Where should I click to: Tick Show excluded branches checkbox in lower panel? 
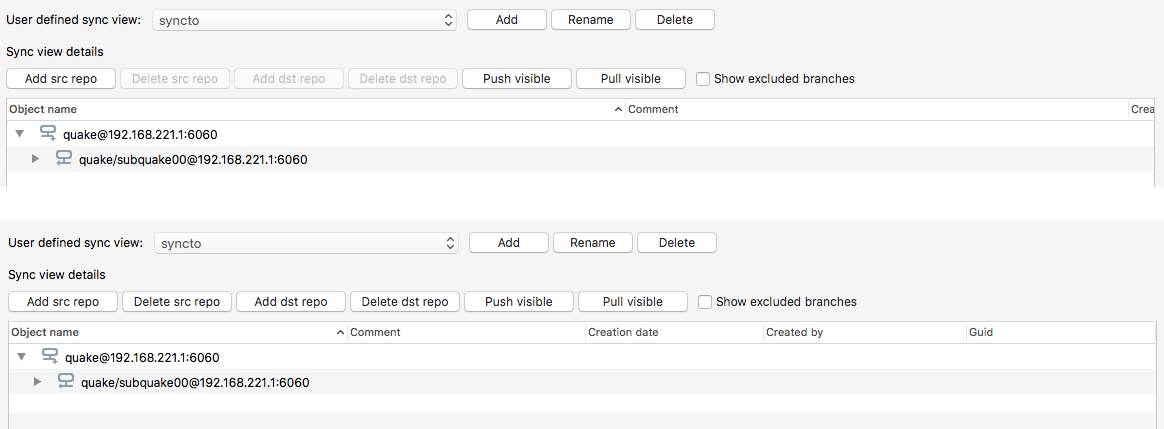click(x=705, y=302)
